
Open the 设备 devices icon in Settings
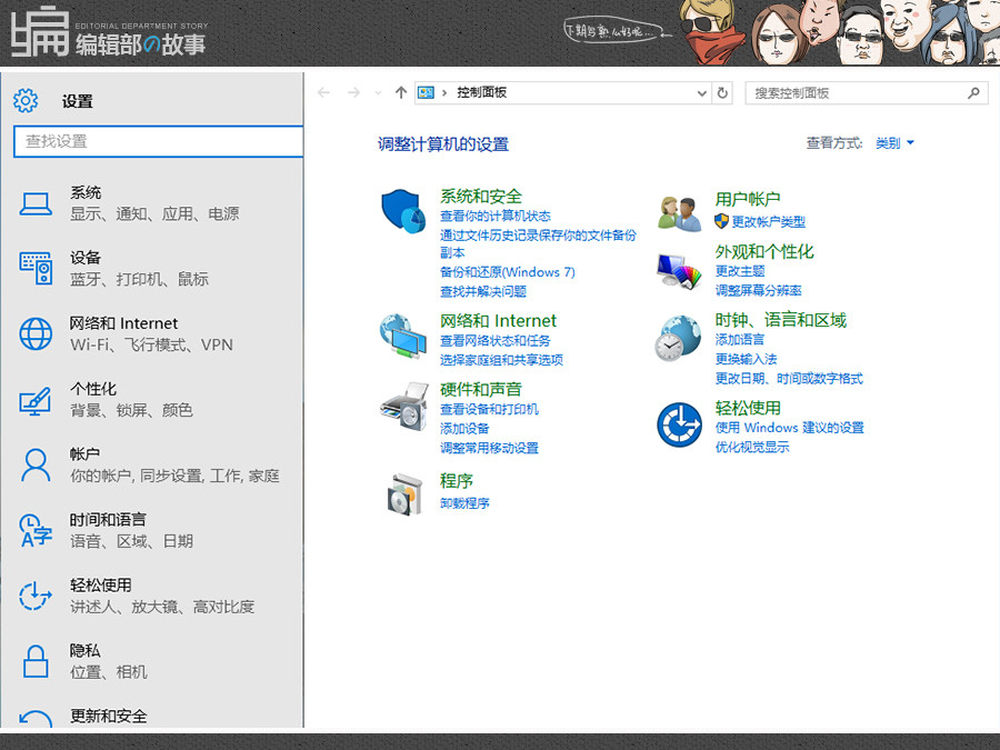coord(36,268)
